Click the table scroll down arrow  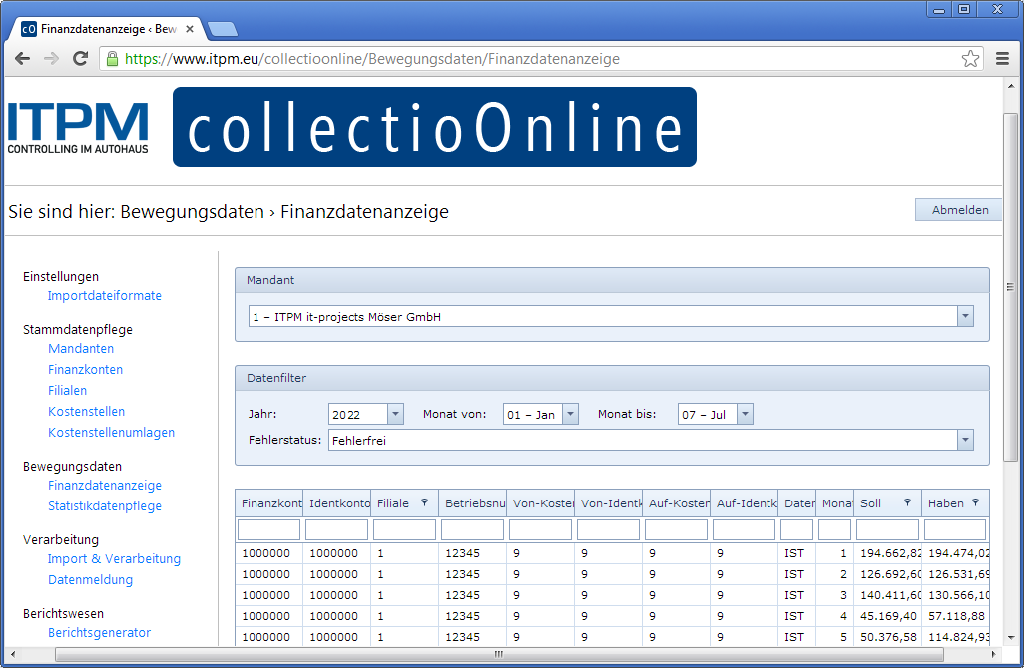(1010, 637)
